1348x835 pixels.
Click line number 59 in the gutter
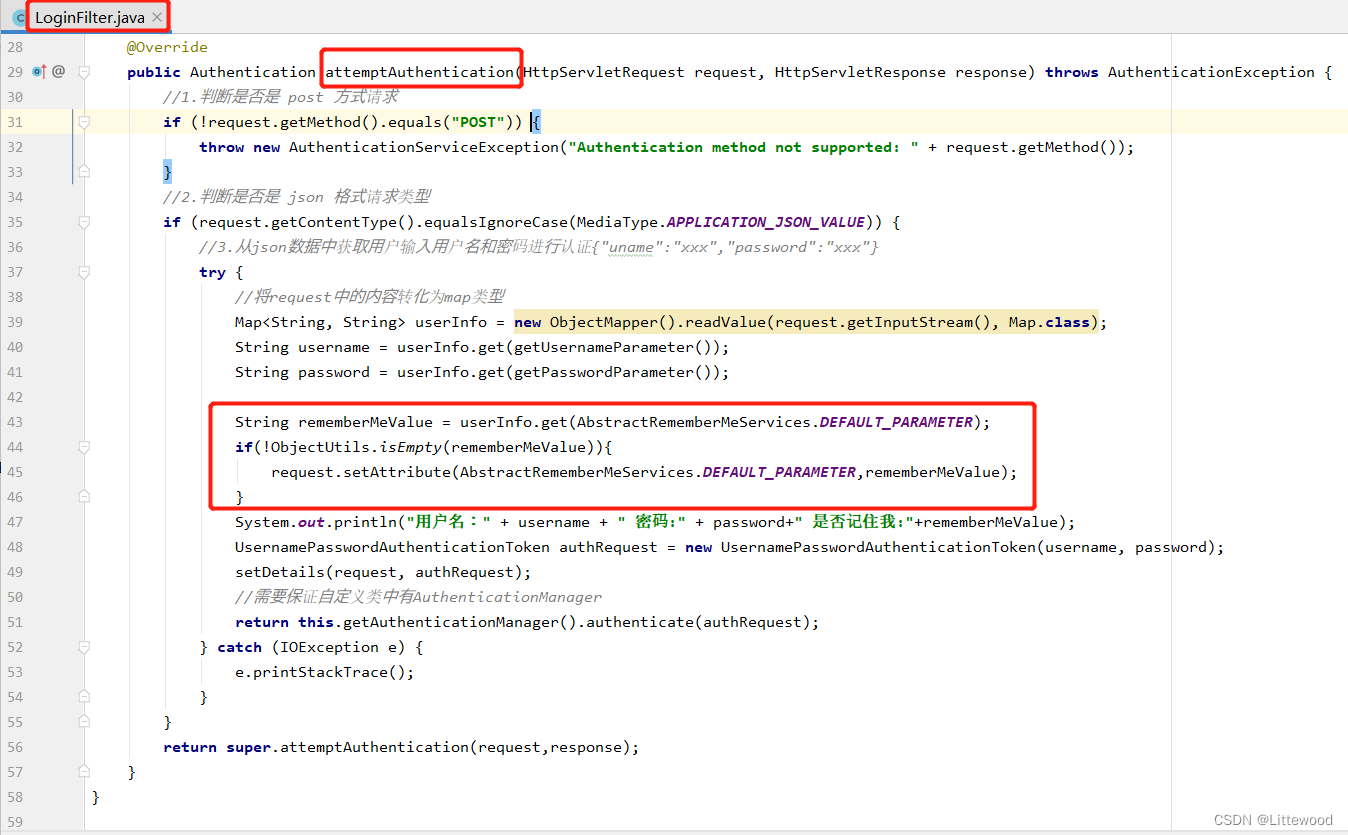(14, 822)
